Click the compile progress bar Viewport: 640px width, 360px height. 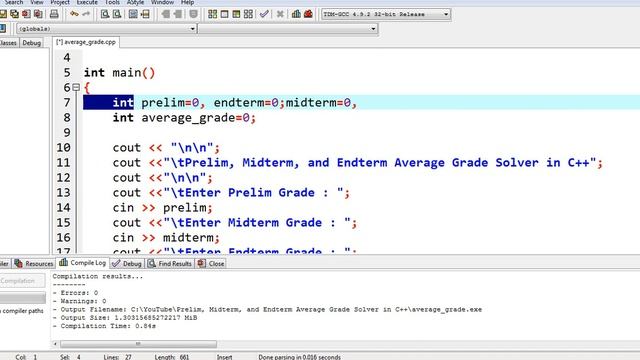[22, 298]
